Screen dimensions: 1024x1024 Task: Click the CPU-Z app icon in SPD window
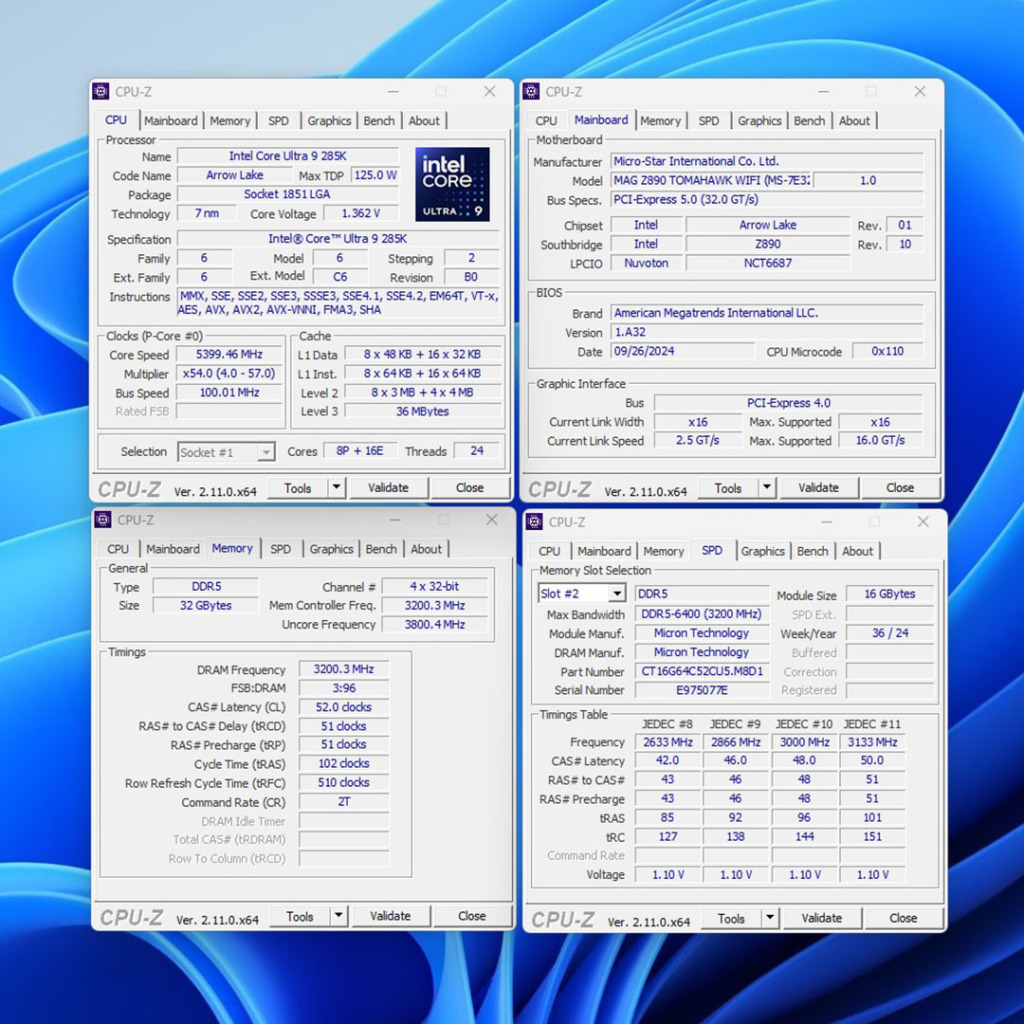point(534,522)
